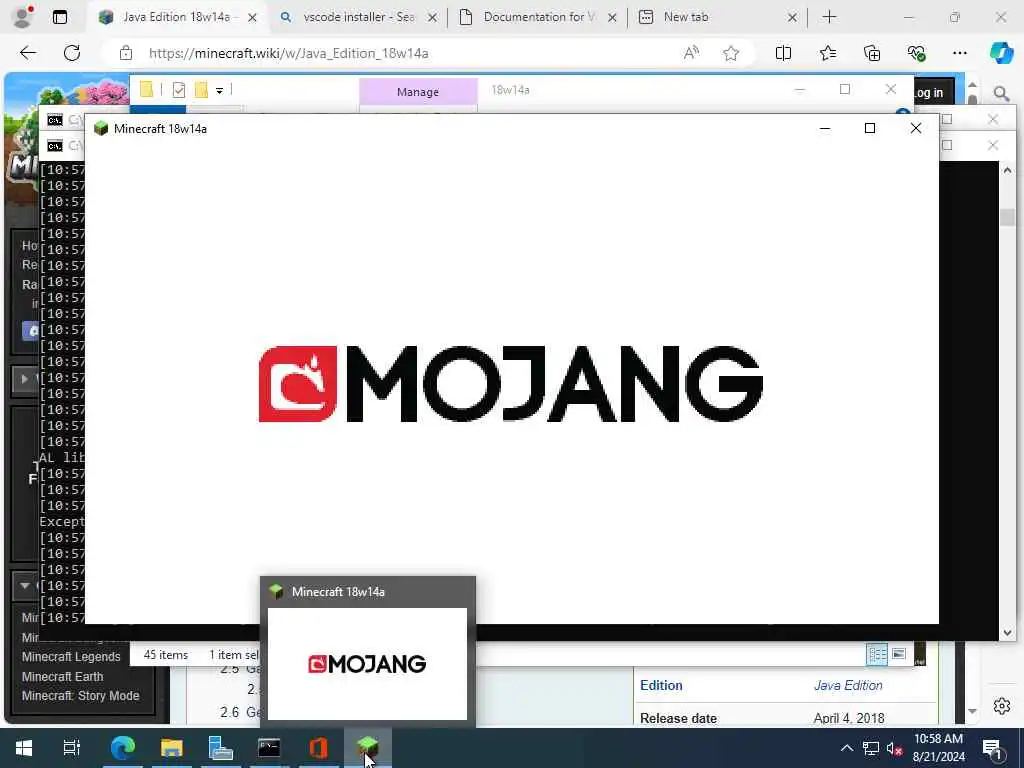Open Favorites list icon
The height and width of the screenshot is (768, 1024).
[x=827, y=54]
